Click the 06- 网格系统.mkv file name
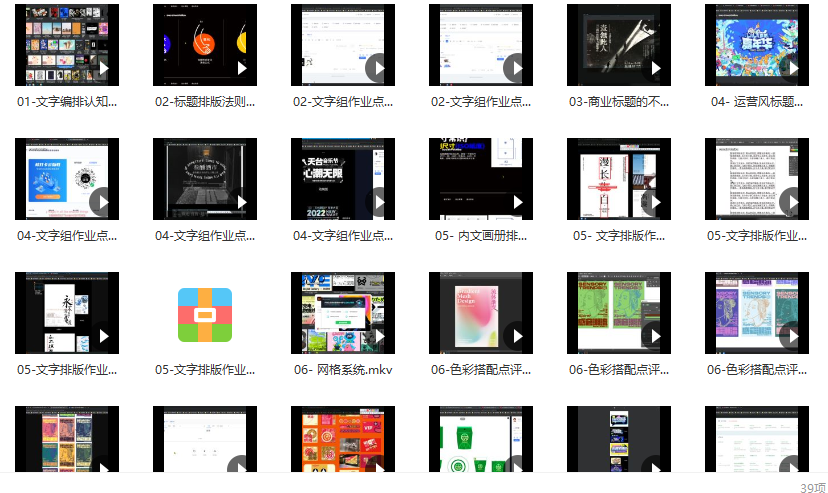Screen dimensions: 828x493 343,370
